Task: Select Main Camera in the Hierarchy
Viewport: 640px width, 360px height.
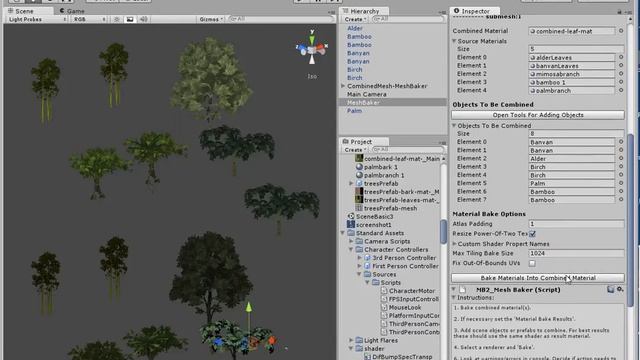Action: (x=367, y=94)
